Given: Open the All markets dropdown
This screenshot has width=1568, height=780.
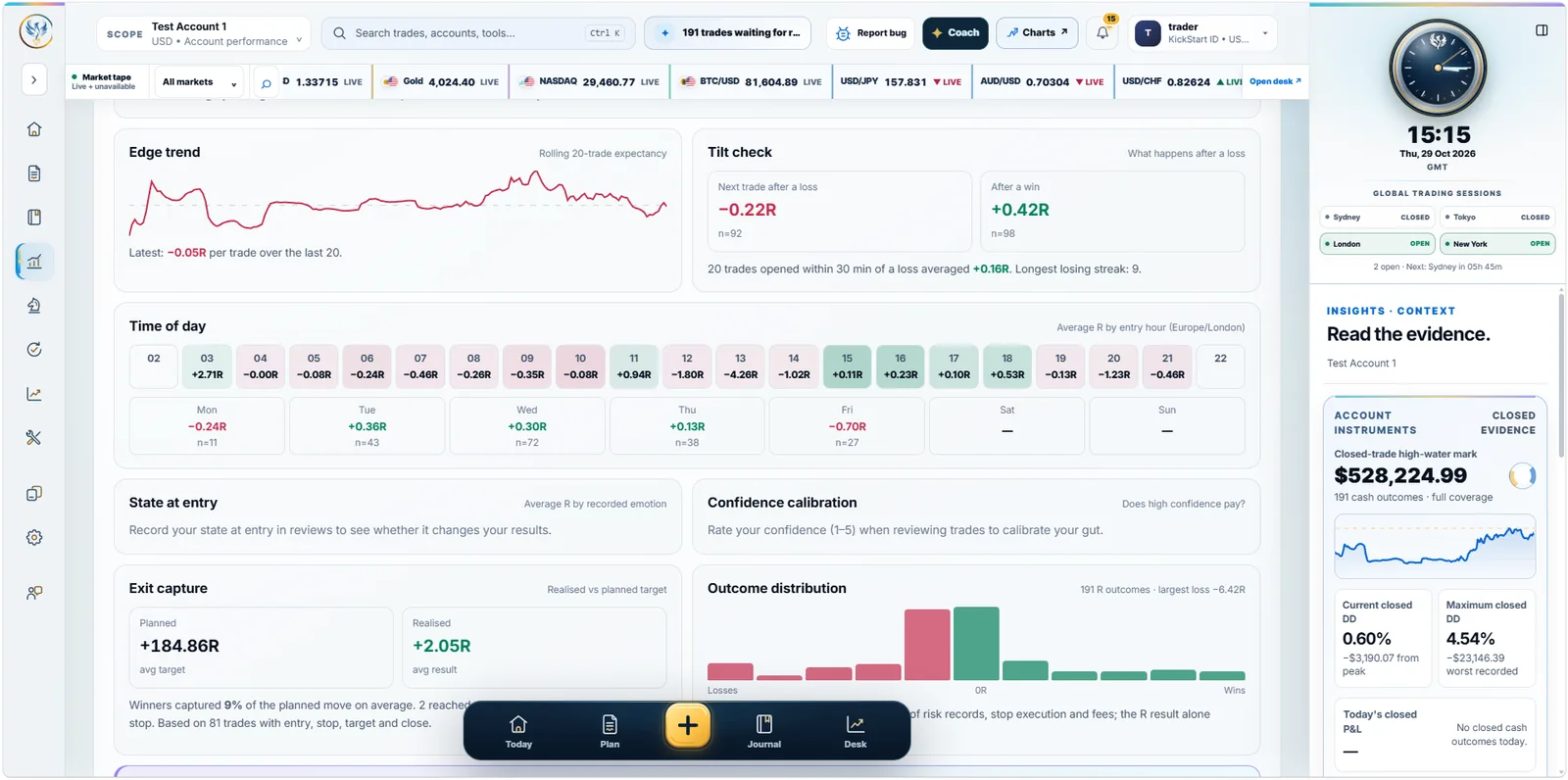Looking at the screenshot, I should (x=199, y=82).
